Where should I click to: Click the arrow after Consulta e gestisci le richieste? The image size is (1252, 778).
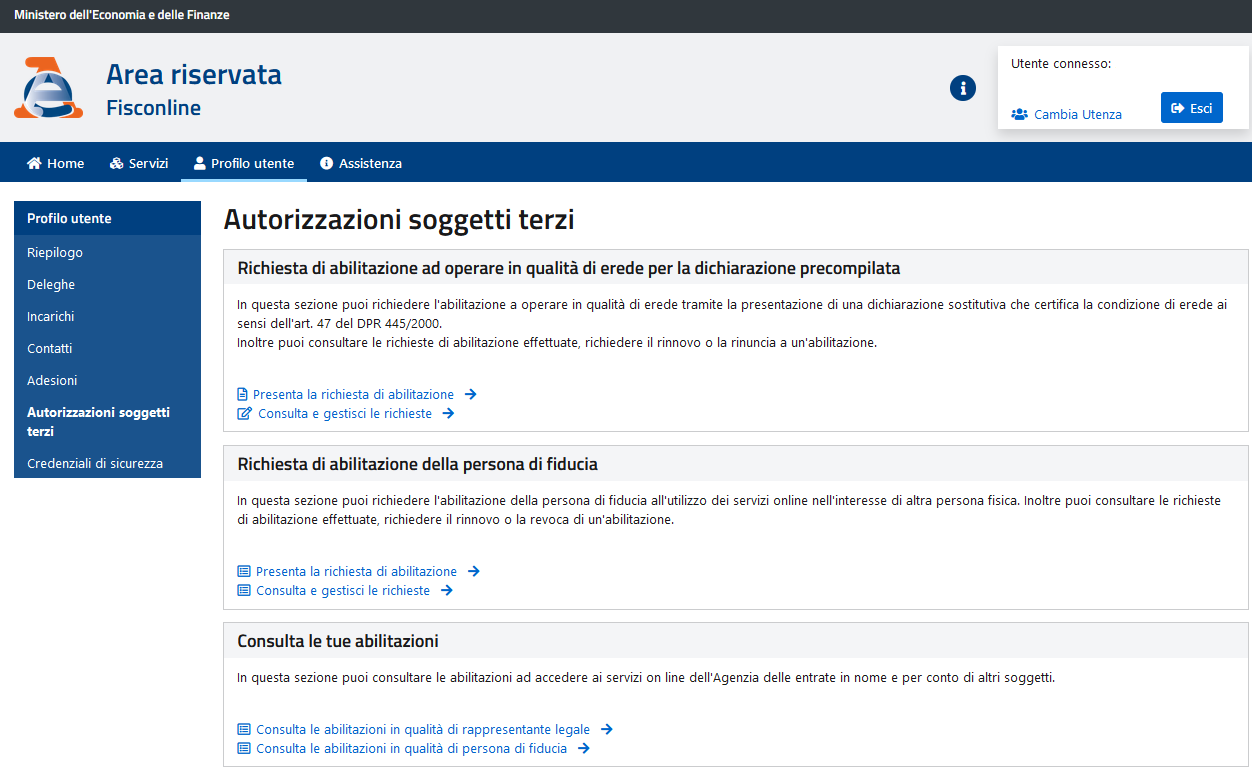[x=449, y=413]
